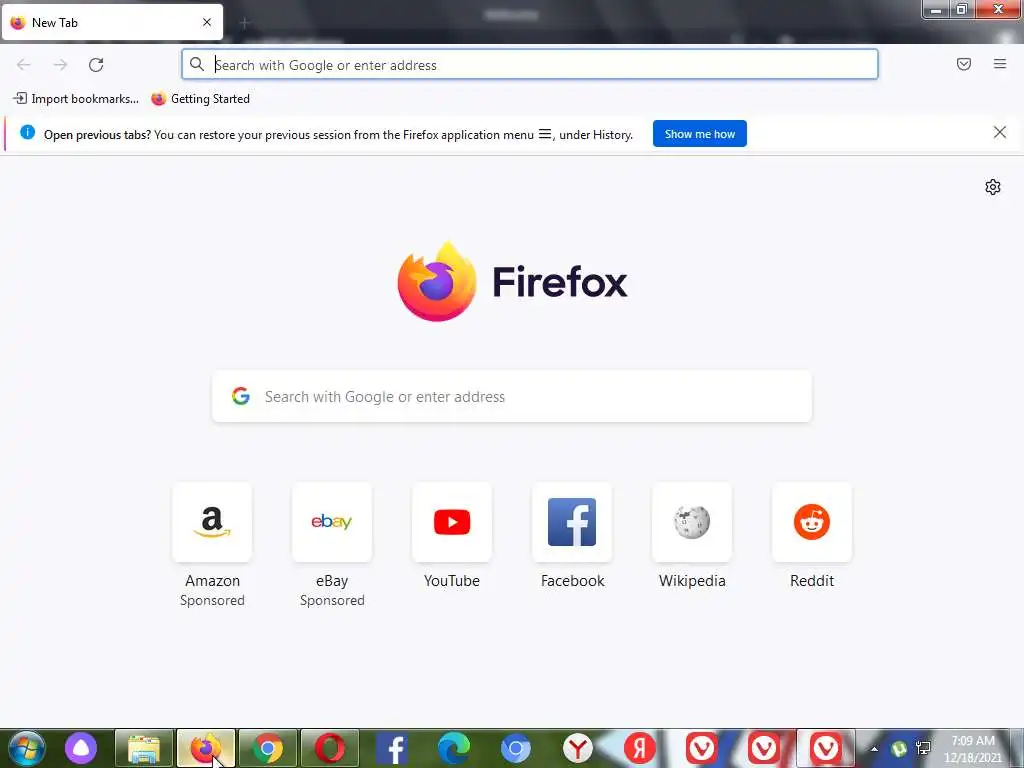Open purple Alice assistant taskbar icon
1024x768 pixels.
coord(81,748)
